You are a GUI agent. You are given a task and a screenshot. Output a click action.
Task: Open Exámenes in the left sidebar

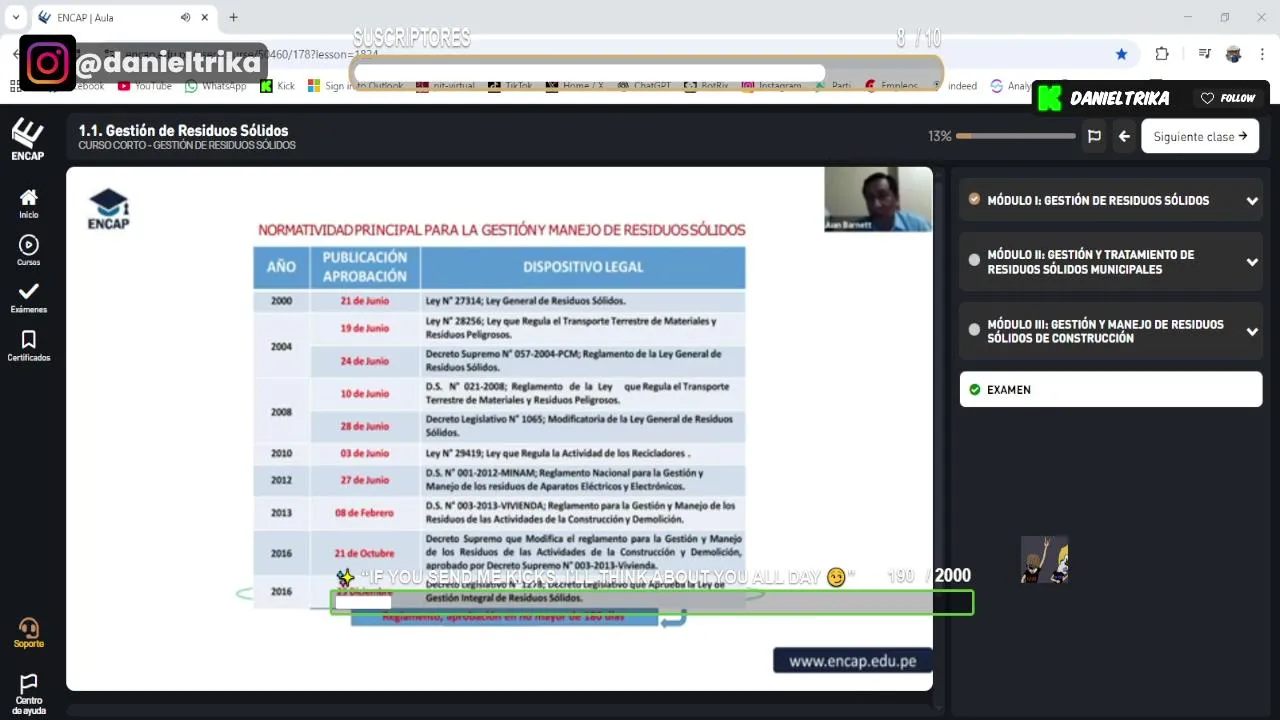coord(28,298)
